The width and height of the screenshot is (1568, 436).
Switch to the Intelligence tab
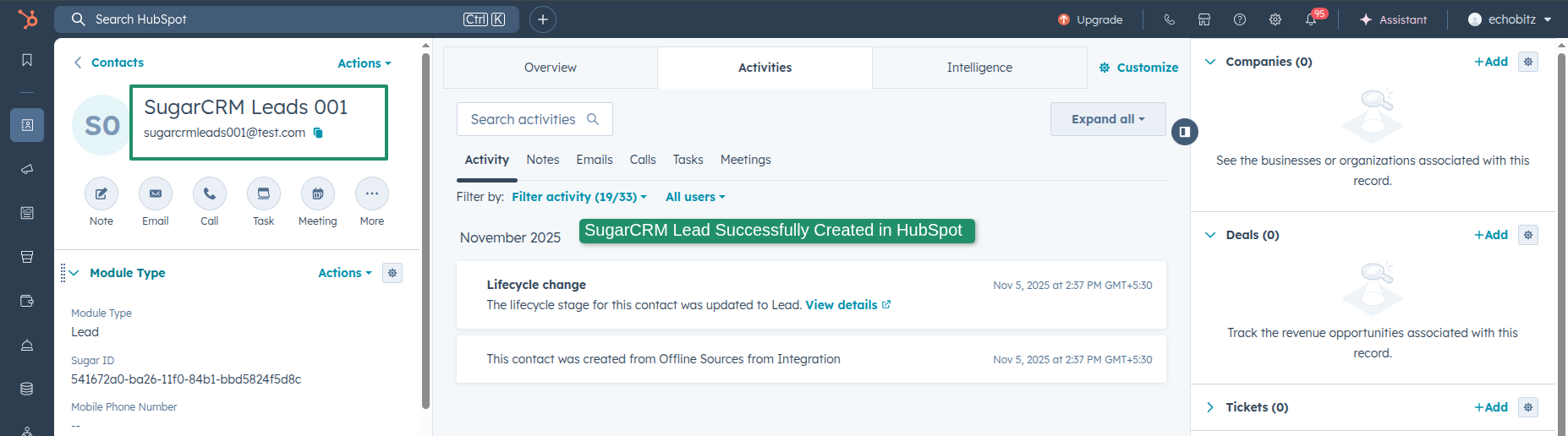tap(979, 68)
